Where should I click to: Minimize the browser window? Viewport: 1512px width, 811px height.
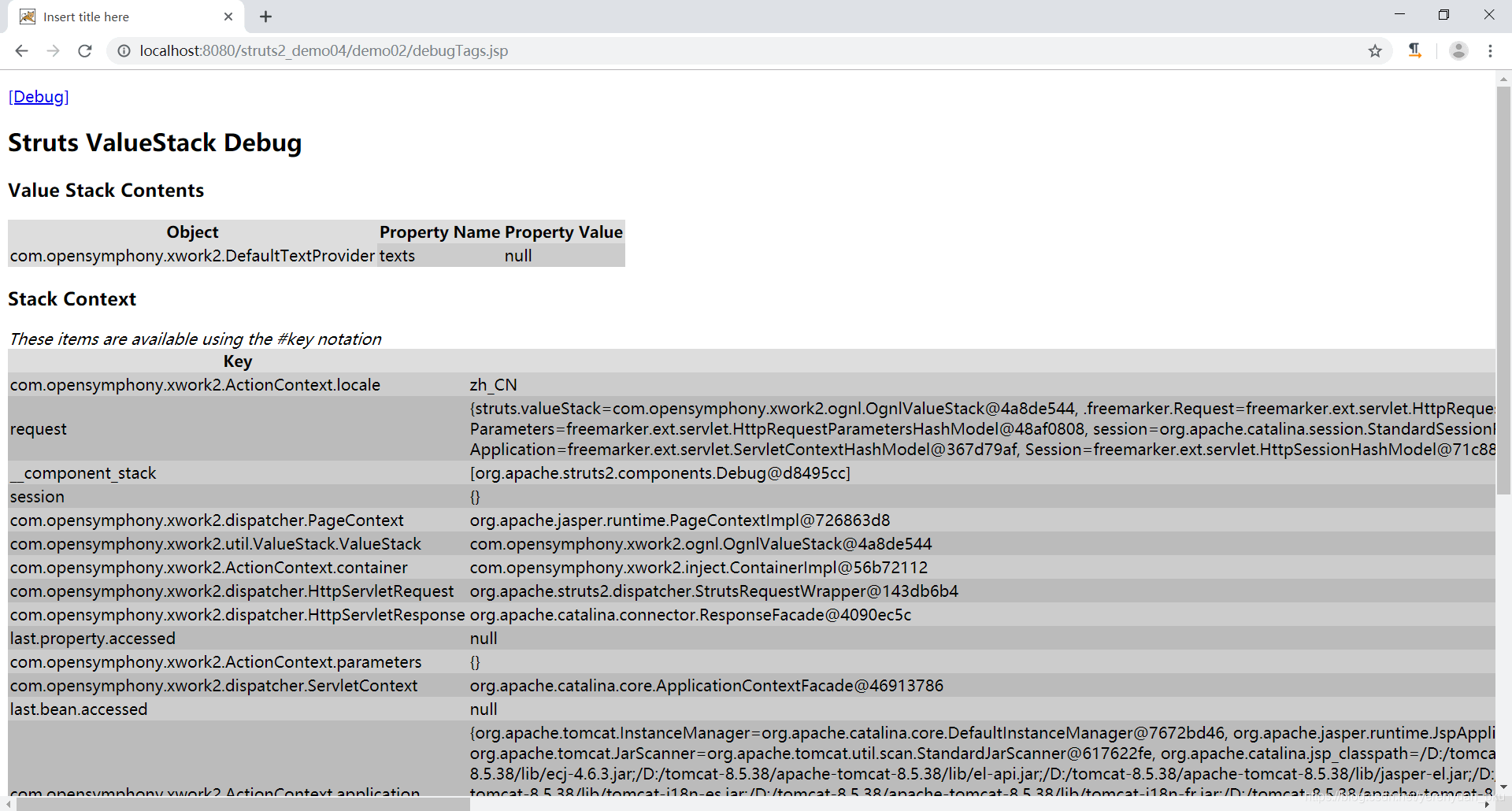coord(1399,15)
